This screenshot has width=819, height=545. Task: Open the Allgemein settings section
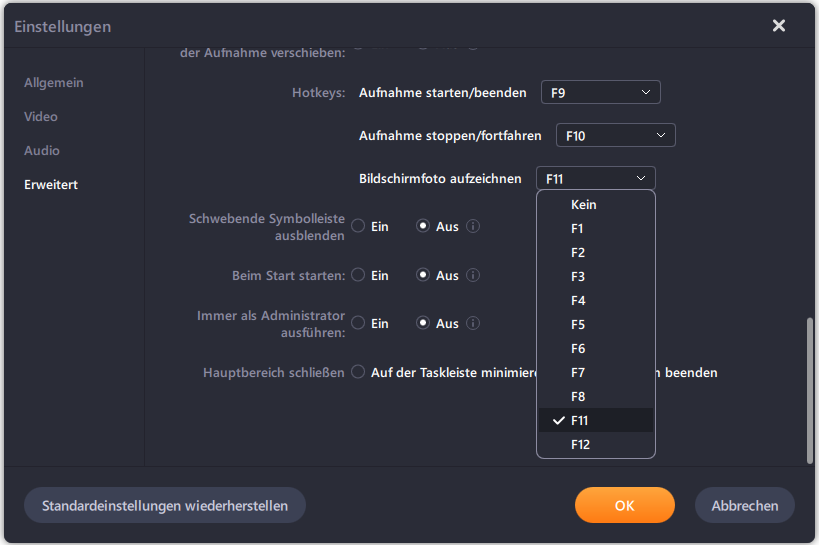54,83
